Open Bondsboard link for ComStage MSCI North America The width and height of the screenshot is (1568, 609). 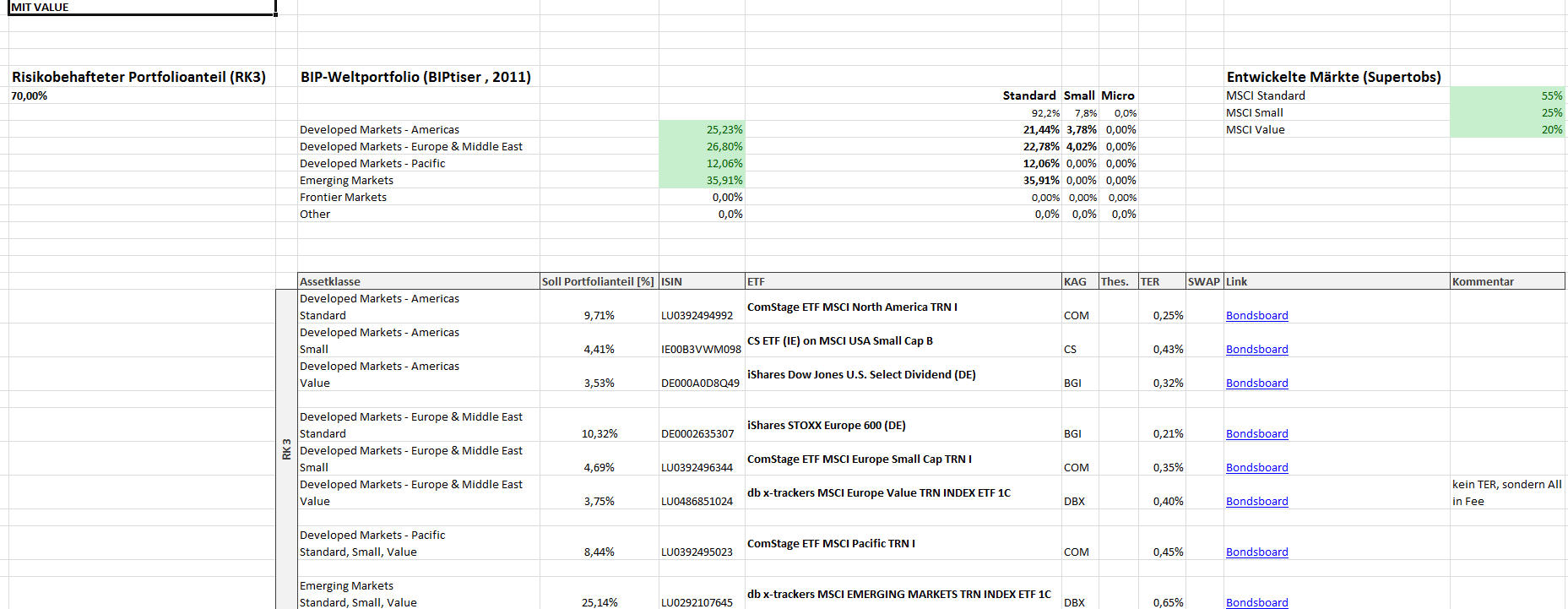[x=1256, y=315]
